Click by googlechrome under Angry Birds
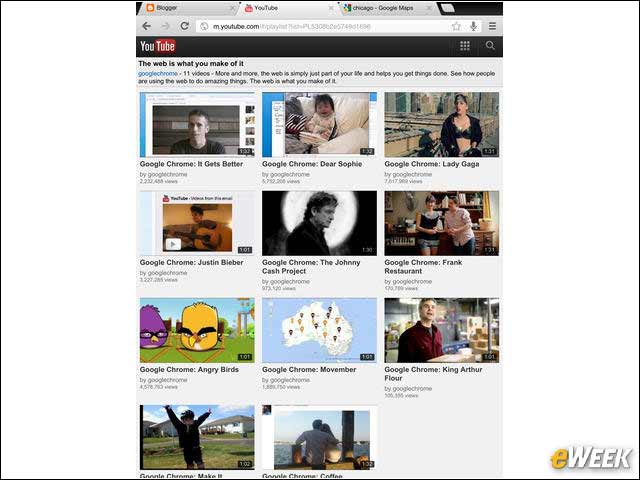The image size is (640, 480). click(x=163, y=380)
